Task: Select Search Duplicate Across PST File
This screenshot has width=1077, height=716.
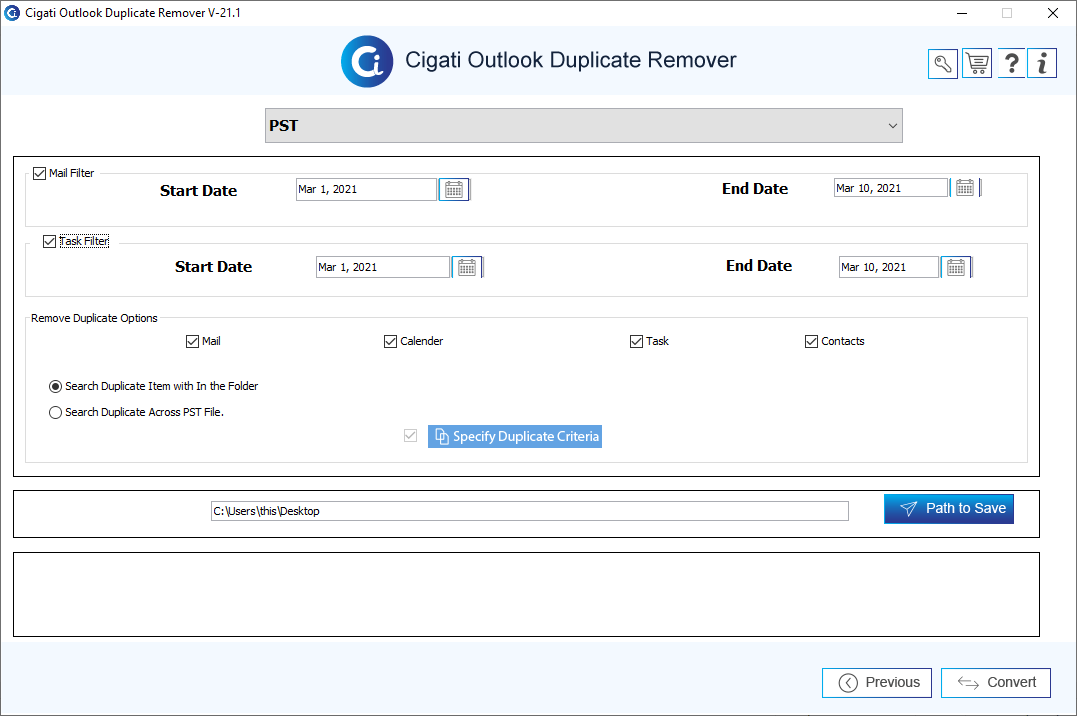Action: pyautogui.click(x=56, y=413)
